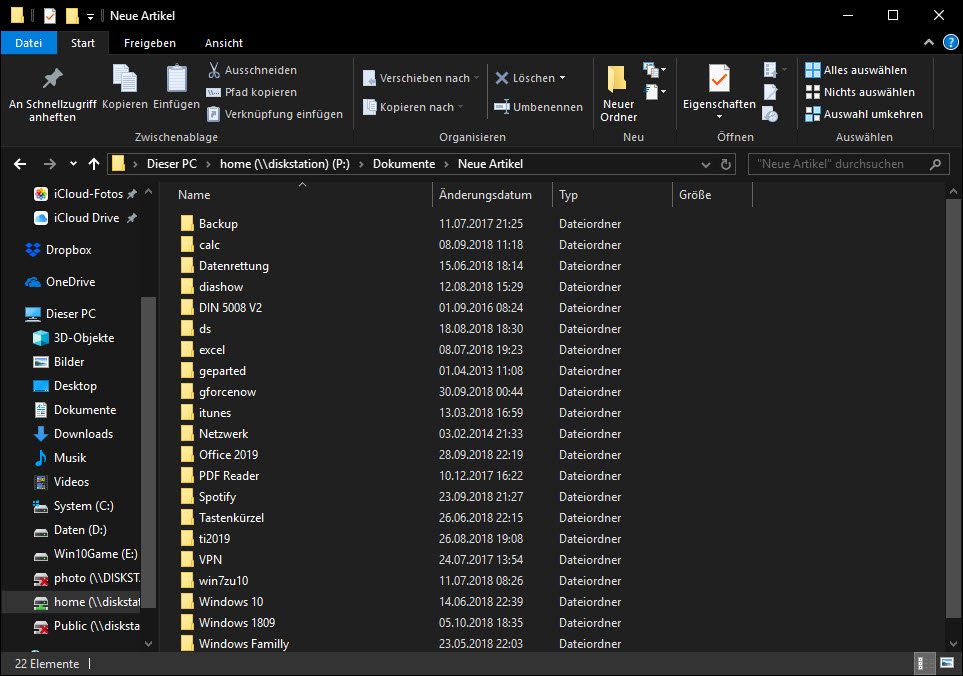Viewport: 963px width, 676px height.
Task: Click the Pin to Schnellzugriff anheften icon
Action: point(52,80)
